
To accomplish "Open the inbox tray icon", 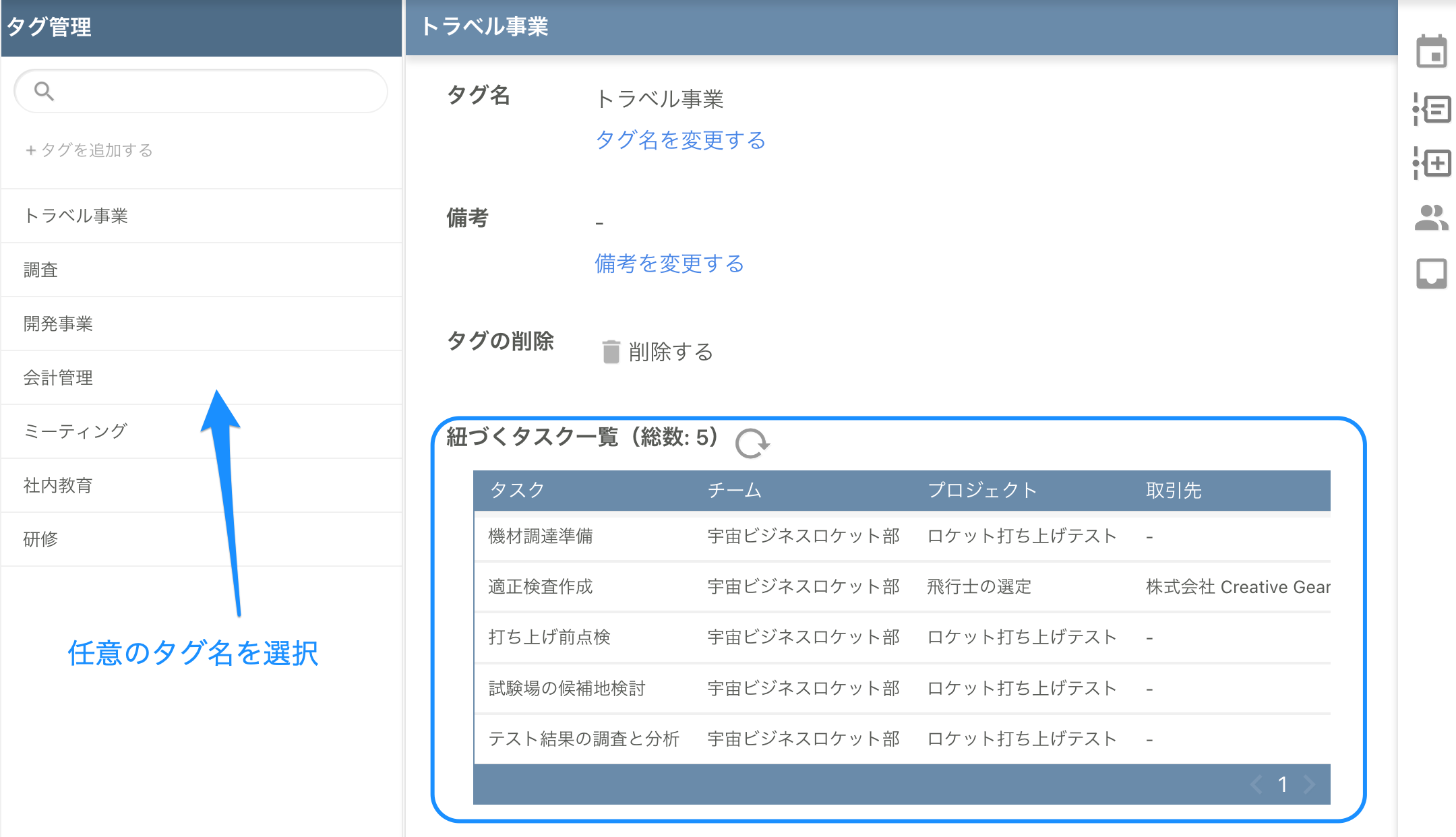I will click(1433, 272).
